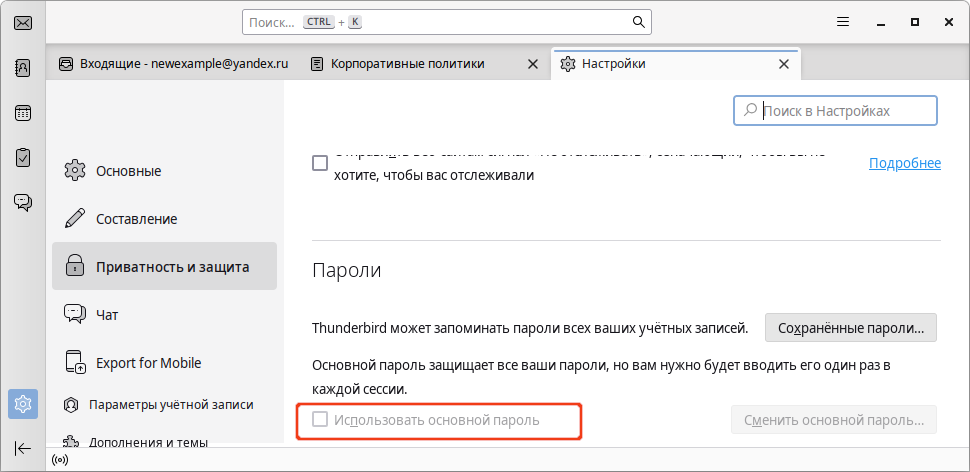Click the Основной пароль защищает description text
The image size is (970, 472).
click(x=601, y=377)
